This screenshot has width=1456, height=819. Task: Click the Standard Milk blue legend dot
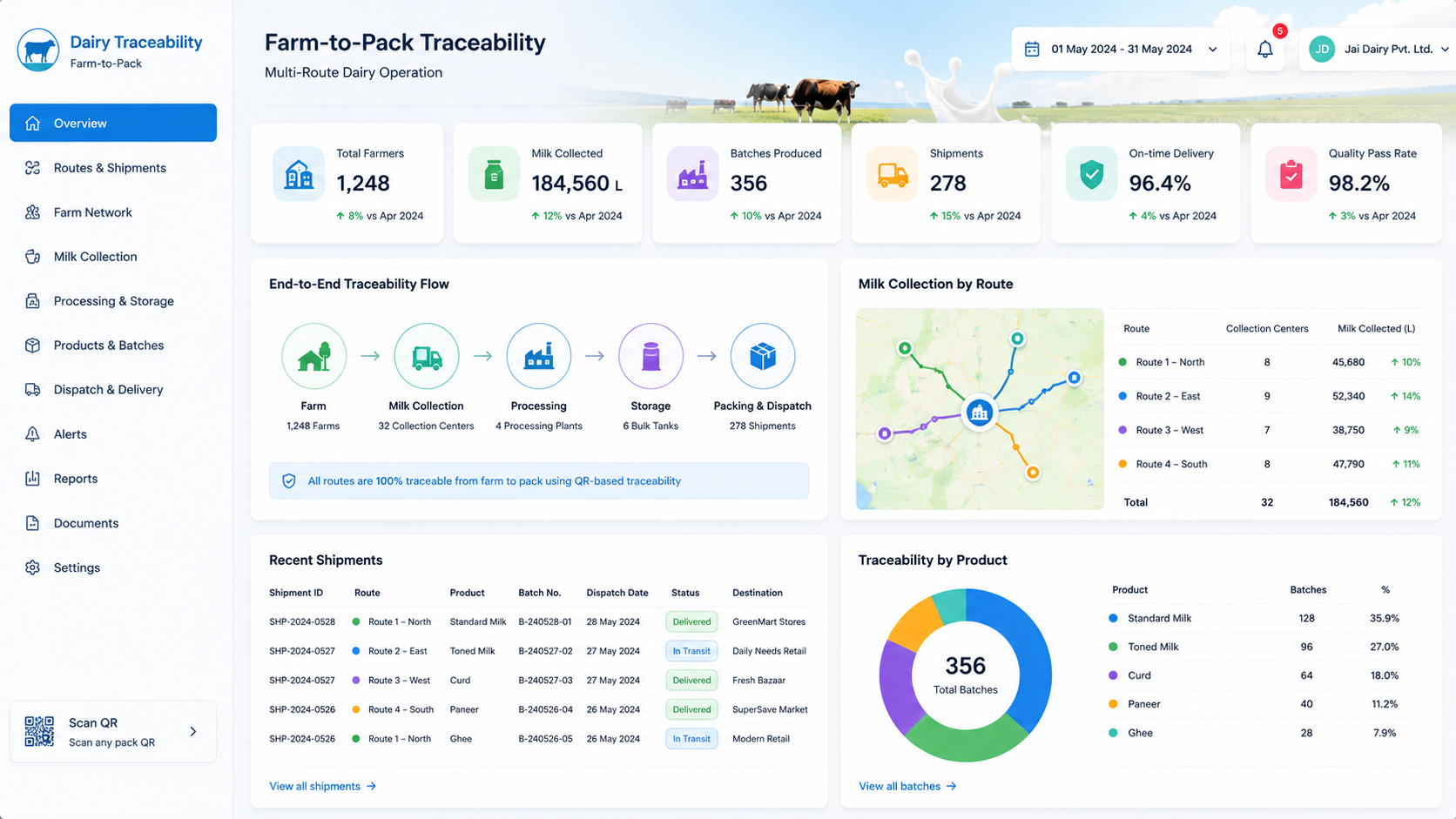1113,618
